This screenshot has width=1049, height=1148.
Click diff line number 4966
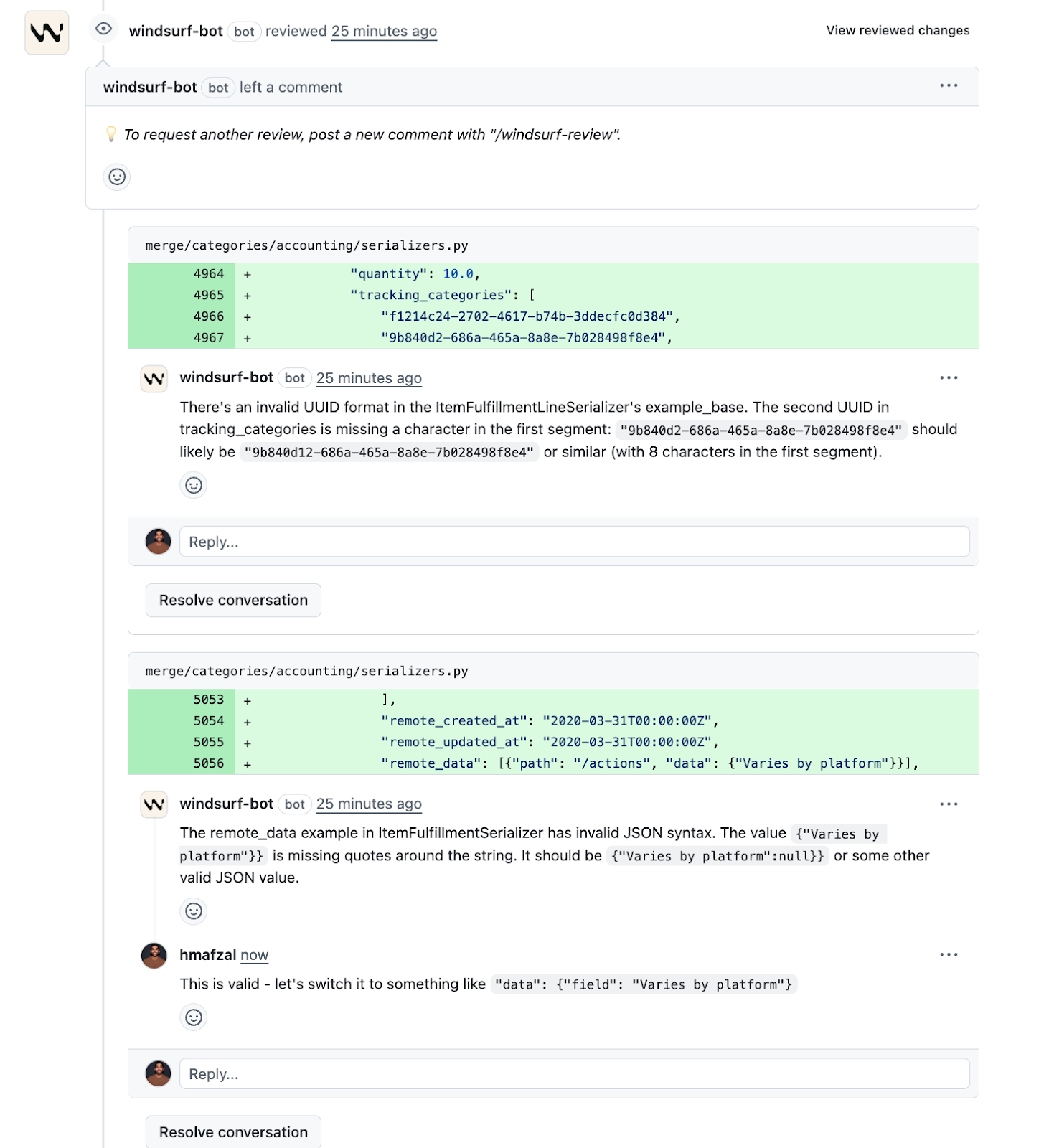[209, 316]
